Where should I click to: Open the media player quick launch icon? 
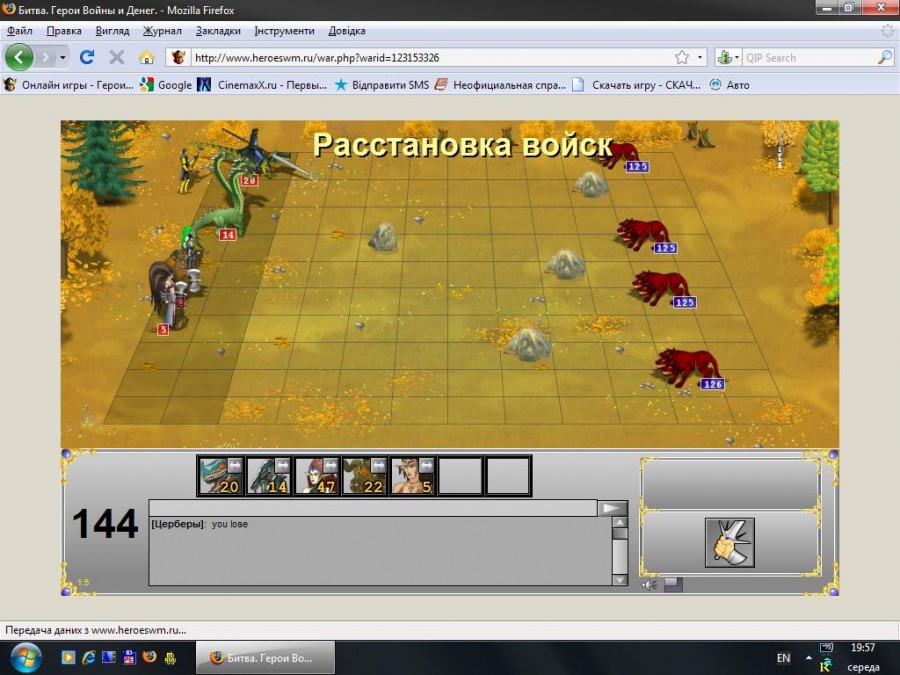click(68, 657)
